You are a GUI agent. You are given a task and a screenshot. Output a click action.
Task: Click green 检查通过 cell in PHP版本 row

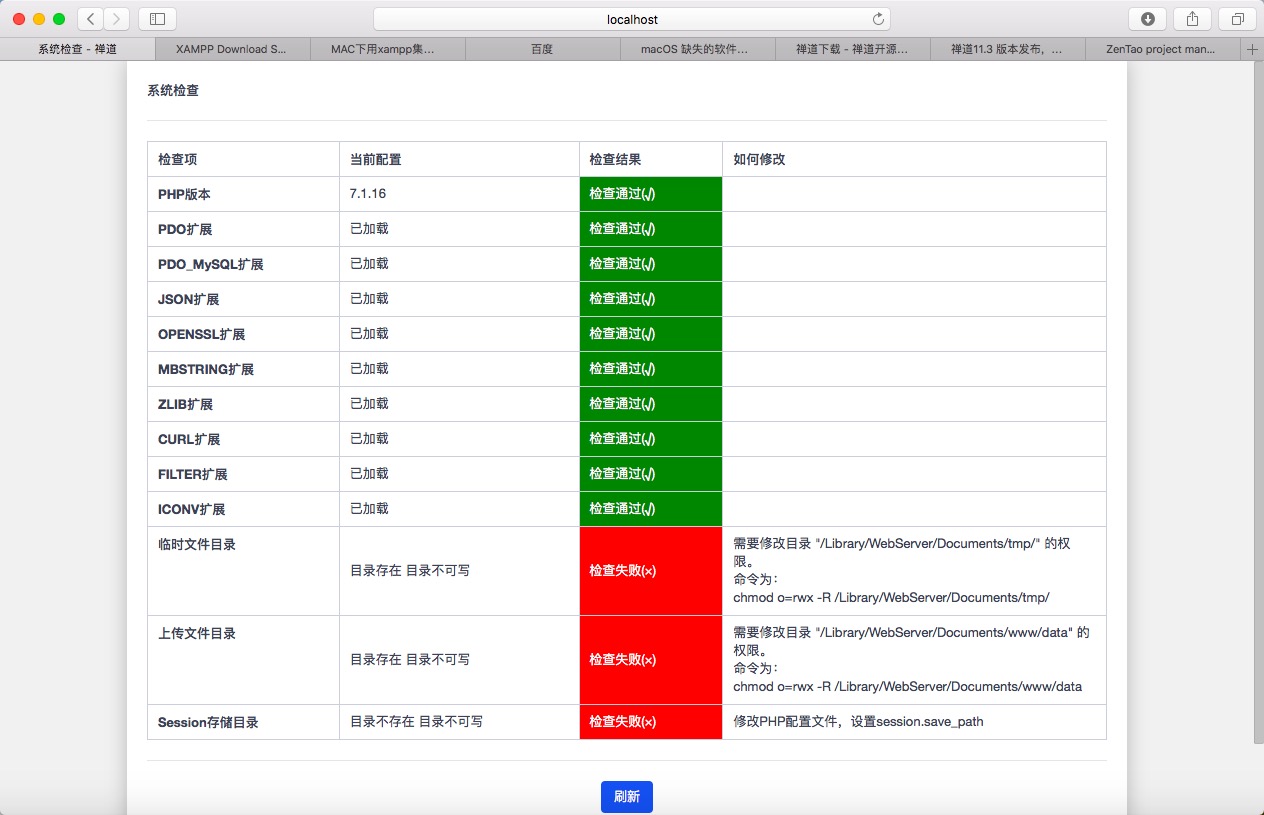(x=651, y=194)
